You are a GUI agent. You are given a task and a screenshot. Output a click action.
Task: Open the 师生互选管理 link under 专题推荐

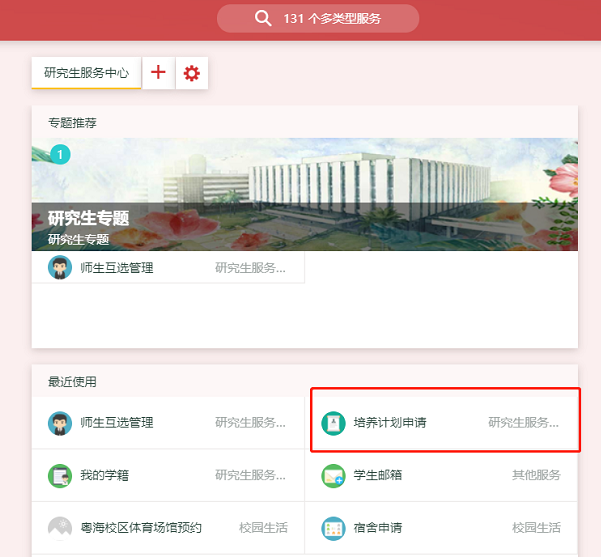[x=117, y=268]
